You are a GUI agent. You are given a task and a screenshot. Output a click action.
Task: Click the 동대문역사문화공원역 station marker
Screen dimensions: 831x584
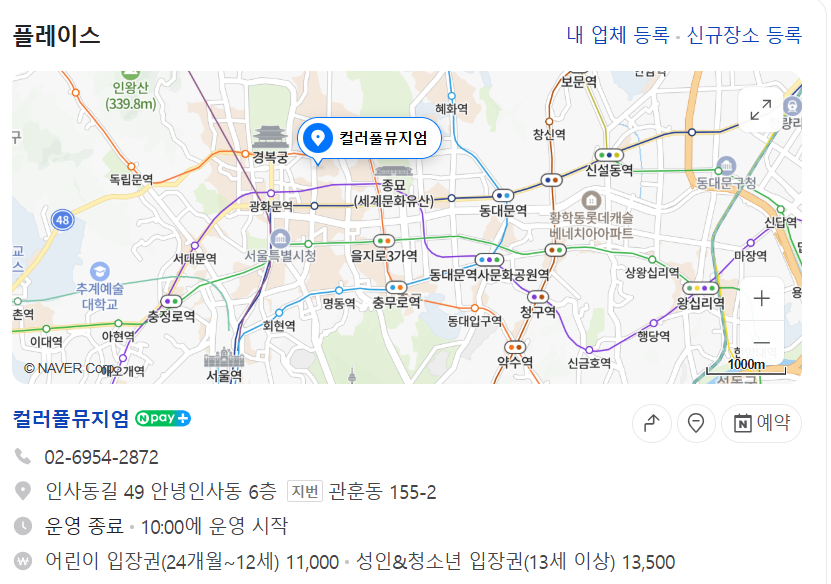click(x=489, y=260)
